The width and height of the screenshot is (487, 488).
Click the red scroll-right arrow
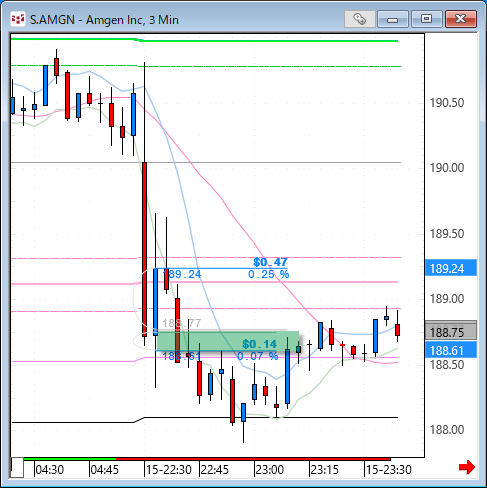pyautogui.click(x=467, y=467)
